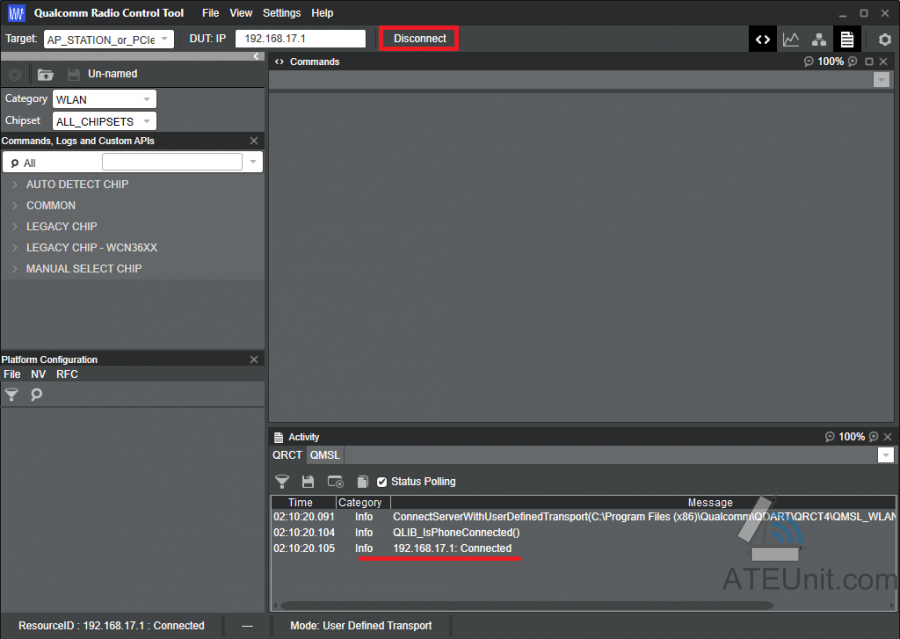Viewport: 900px width, 639px height.
Task: Save the Un-named file with the disk icon
Action: pyautogui.click(x=73, y=74)
